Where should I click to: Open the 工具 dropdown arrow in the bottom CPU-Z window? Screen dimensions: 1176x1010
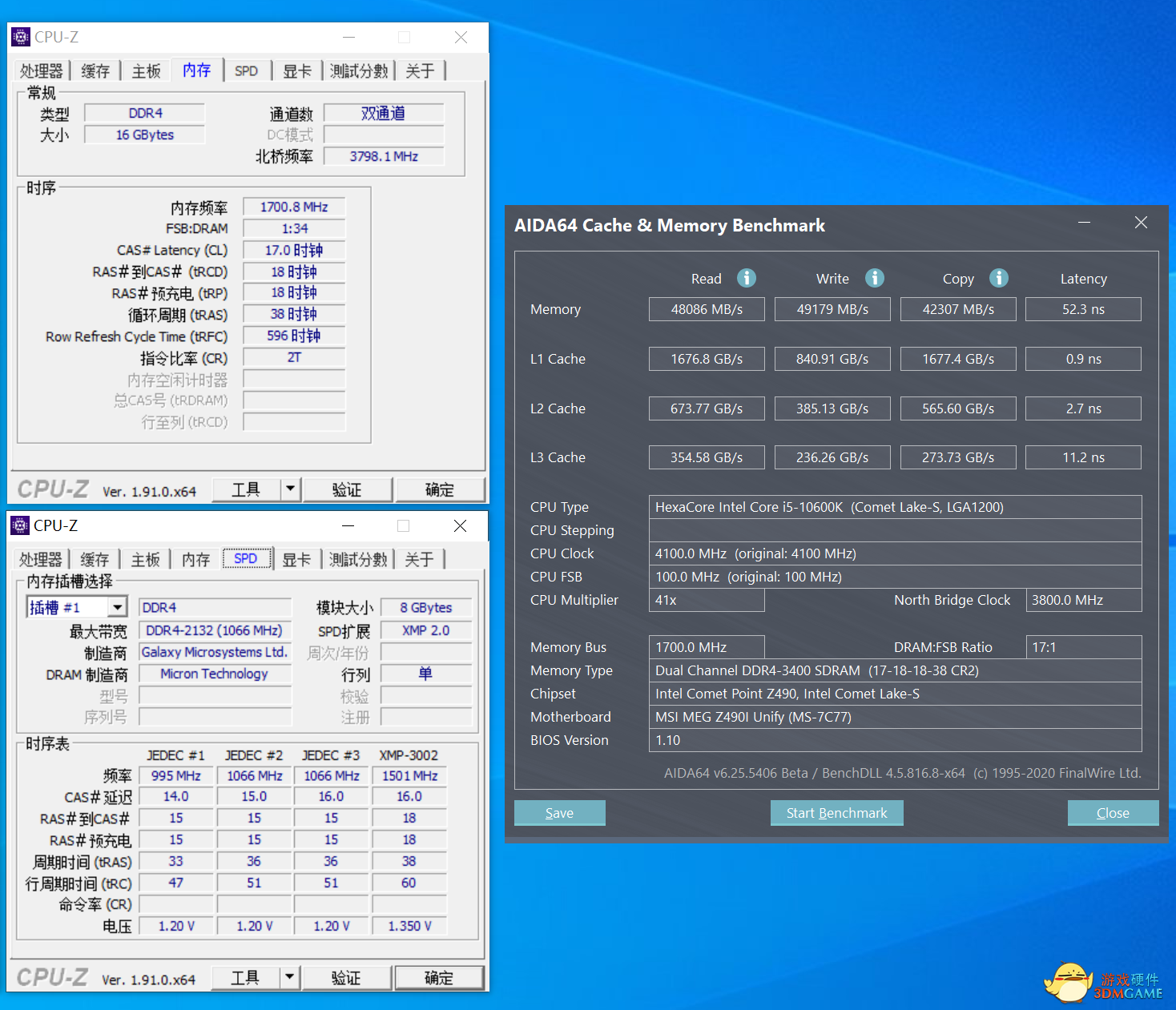[x=290, y=977]
